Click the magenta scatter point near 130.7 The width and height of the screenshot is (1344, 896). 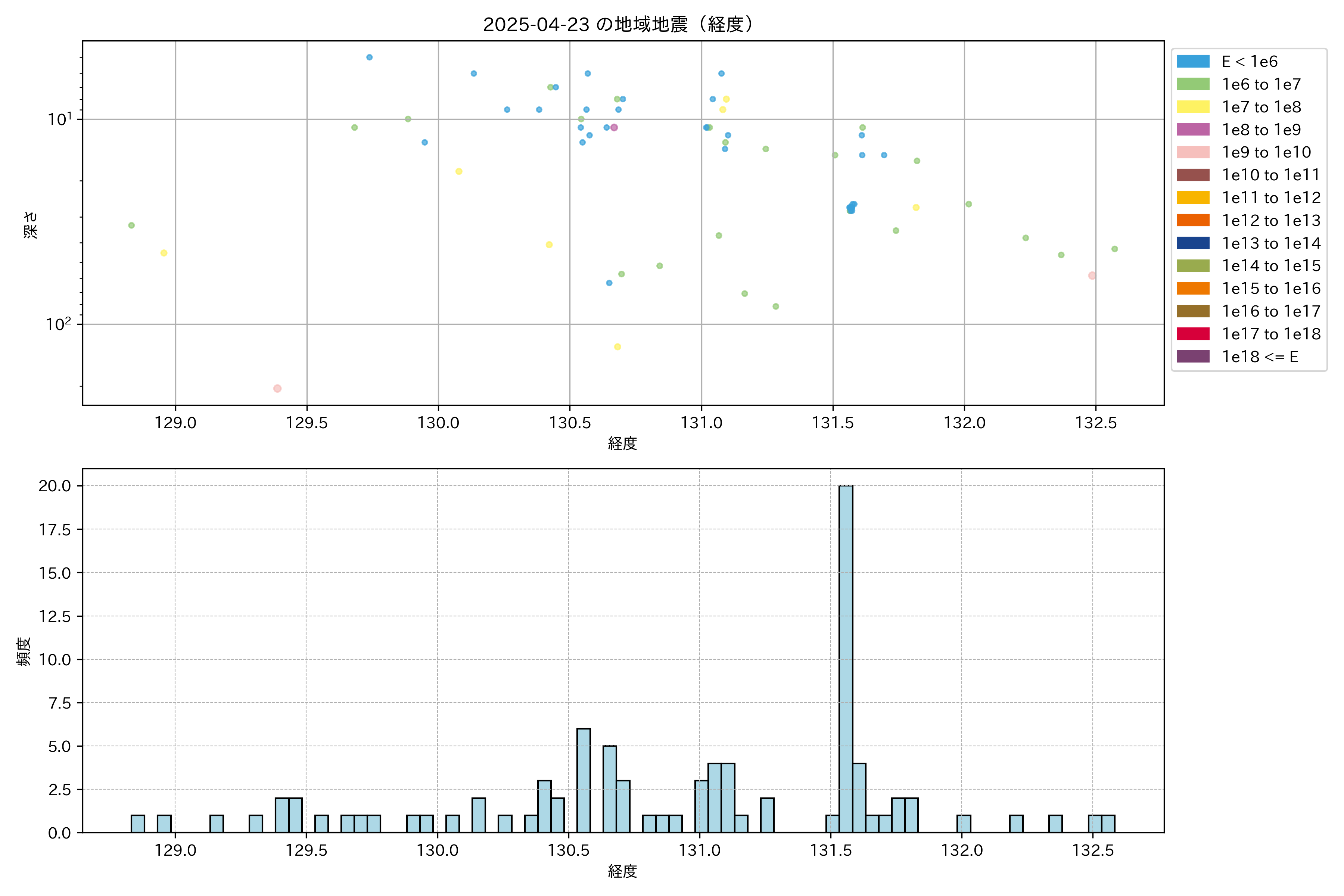point(614,127)
